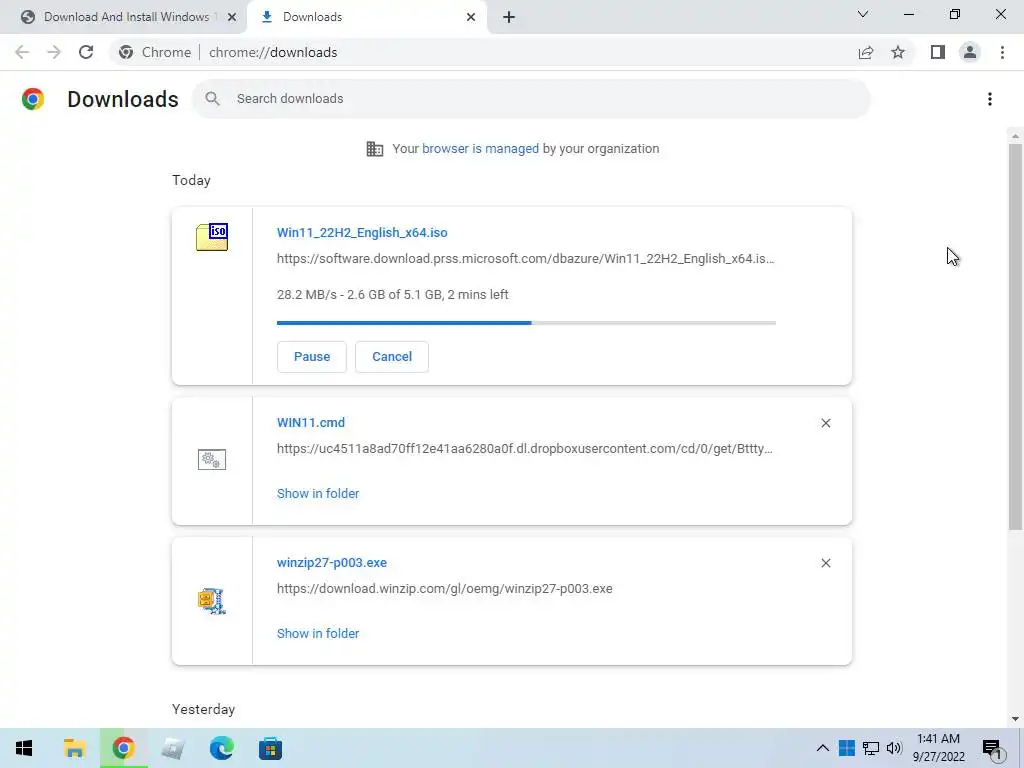Open Chrome's three-dot main menu
The image size is (1024, 768).
(x=1002, y=52)
